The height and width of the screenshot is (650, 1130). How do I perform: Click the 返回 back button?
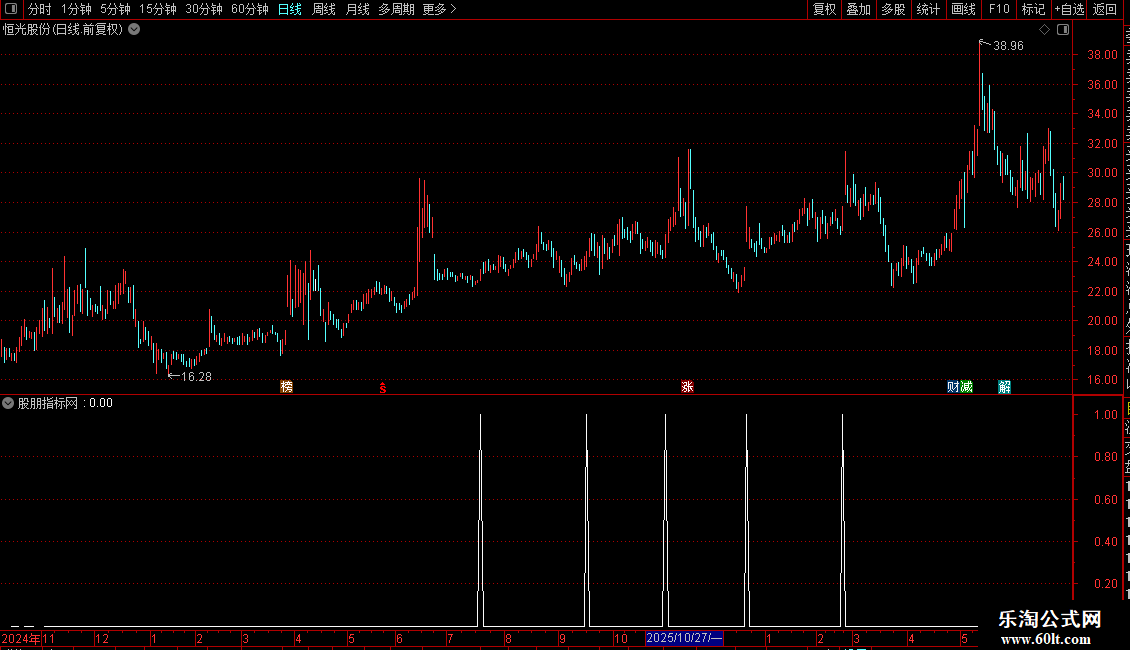point(1105,9)
